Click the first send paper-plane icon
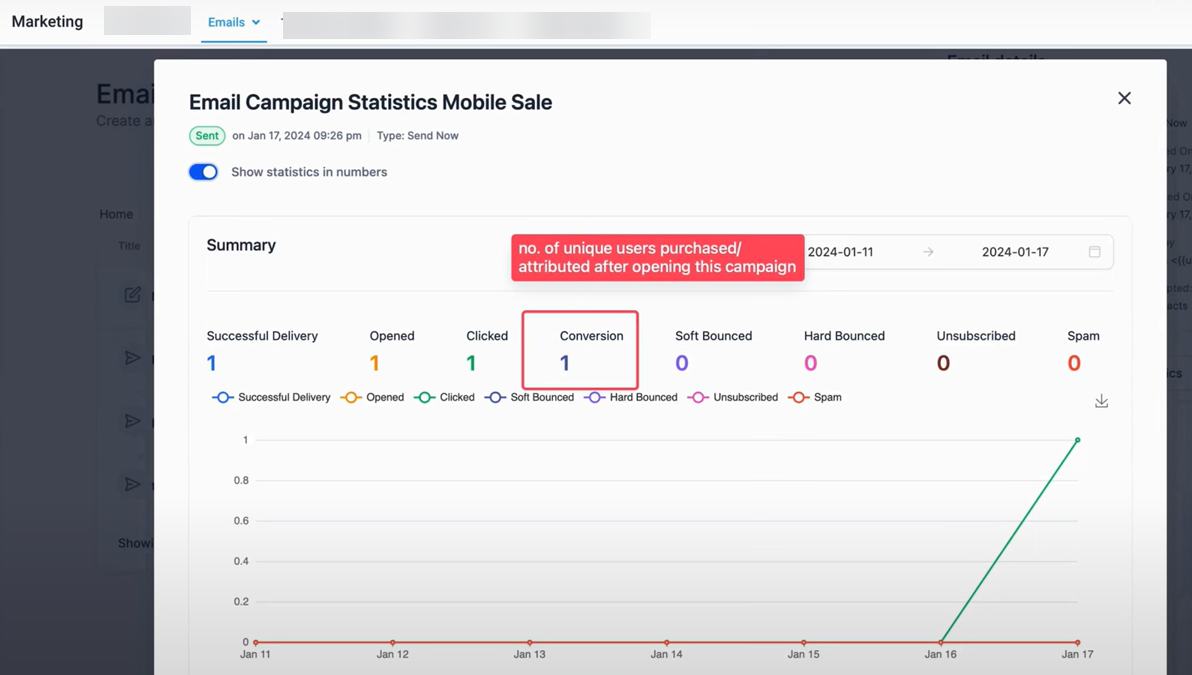Screen dimensions: 1192x675 pos(132,358)
